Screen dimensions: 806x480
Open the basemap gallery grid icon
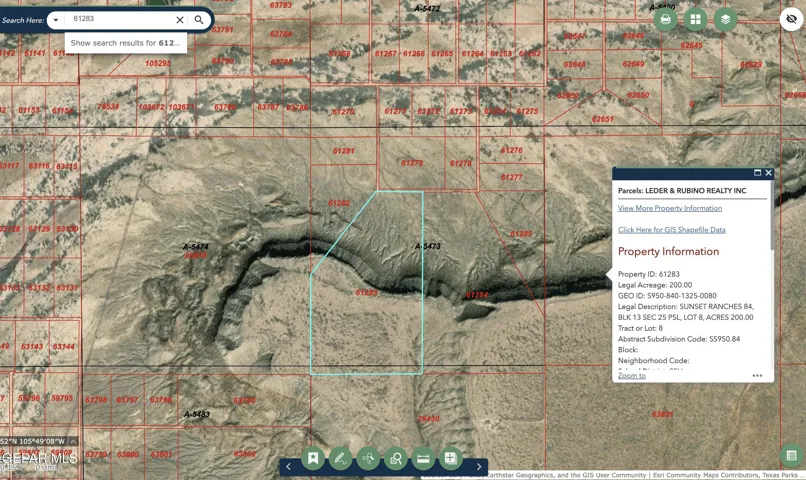[695, 20]
